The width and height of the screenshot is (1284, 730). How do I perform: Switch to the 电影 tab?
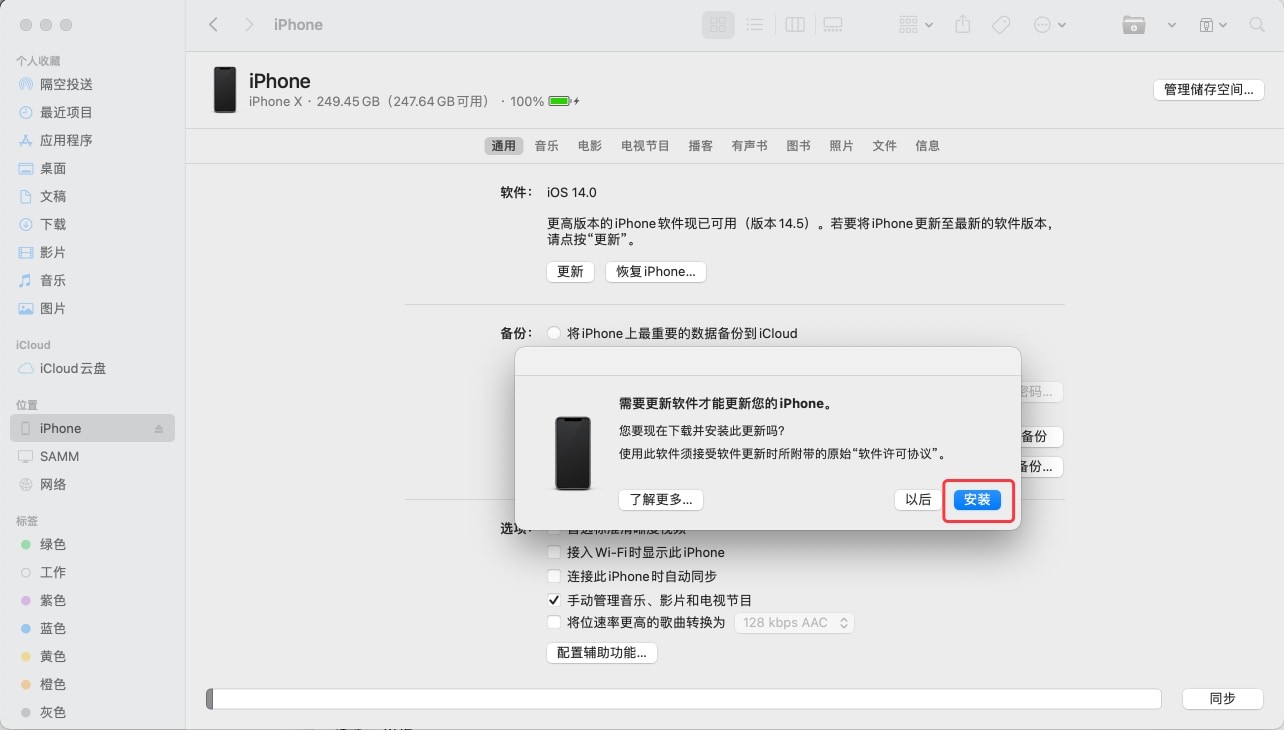point(590,146)
